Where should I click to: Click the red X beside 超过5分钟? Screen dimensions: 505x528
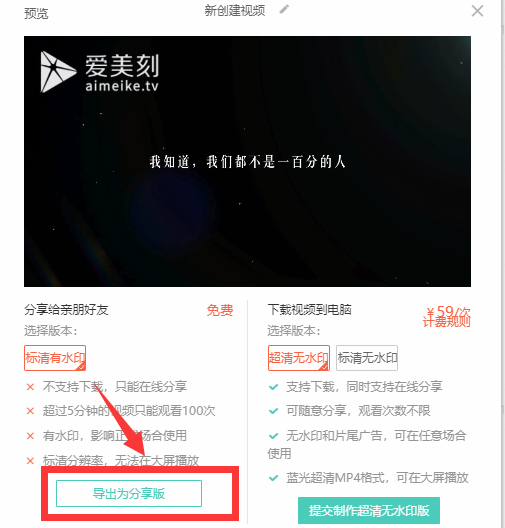pos(30,411)
